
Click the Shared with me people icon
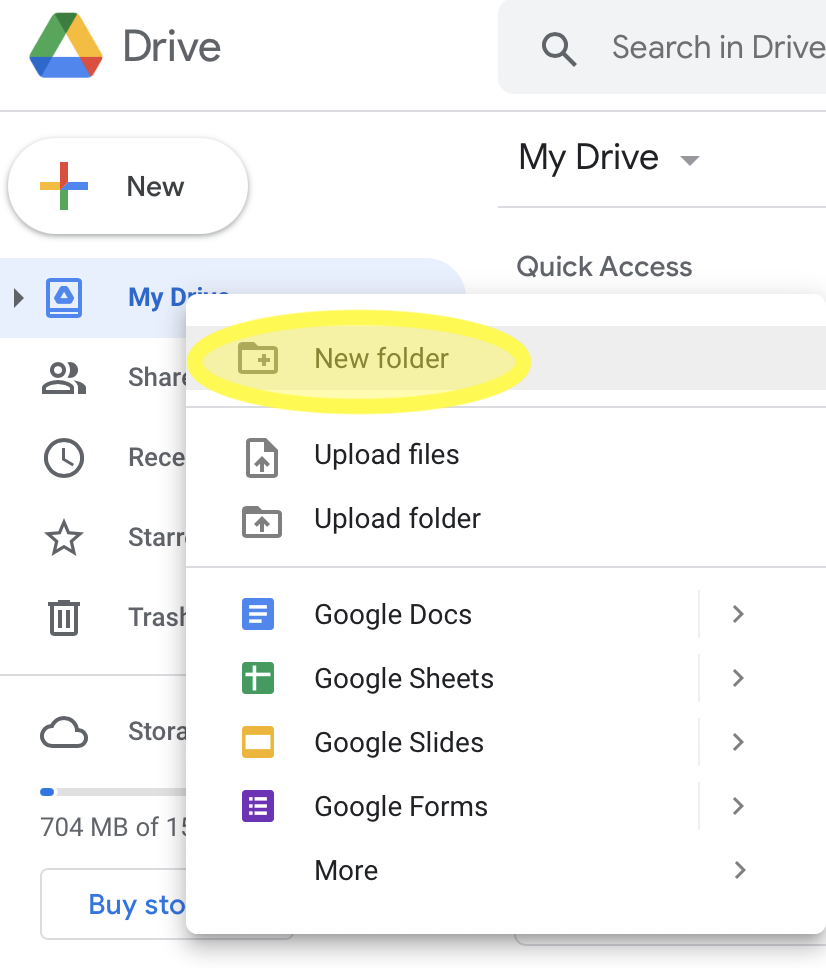click(x=64, y=378)
